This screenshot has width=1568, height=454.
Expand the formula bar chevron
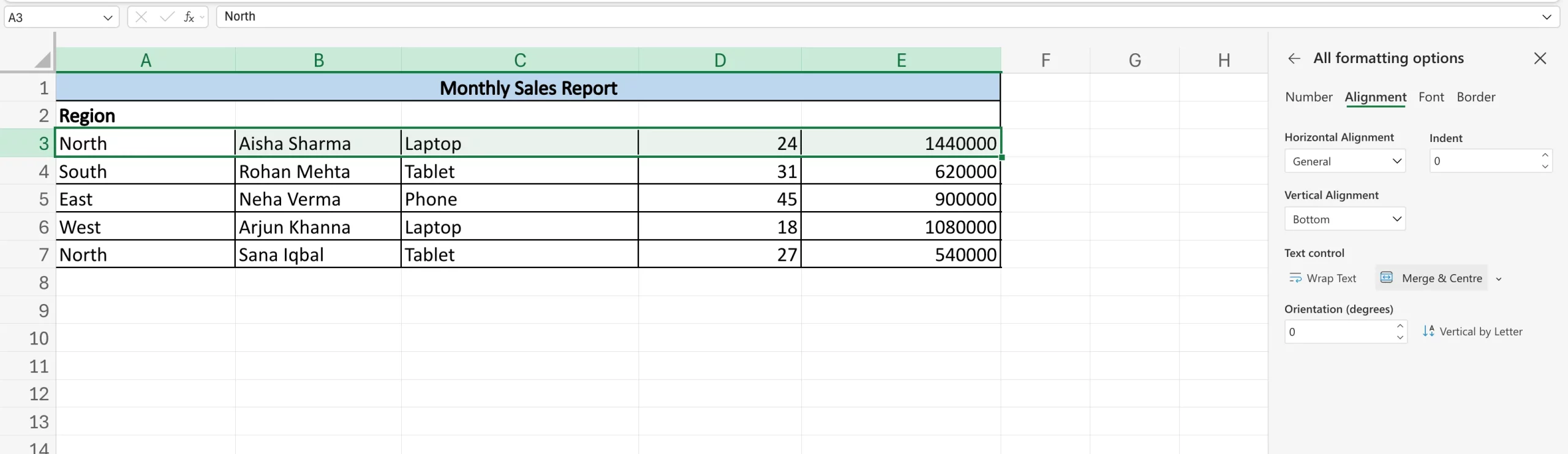pyautogui.click(x=1547, y=17)
